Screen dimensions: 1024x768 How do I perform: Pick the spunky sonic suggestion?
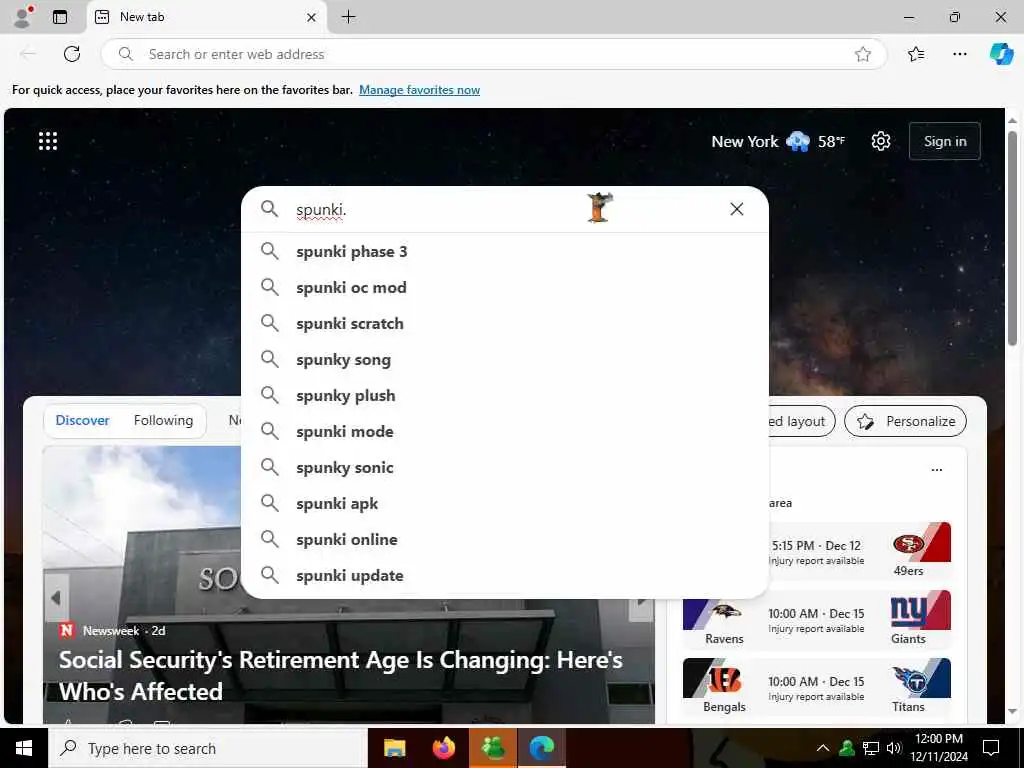click(x=505, y=467)
